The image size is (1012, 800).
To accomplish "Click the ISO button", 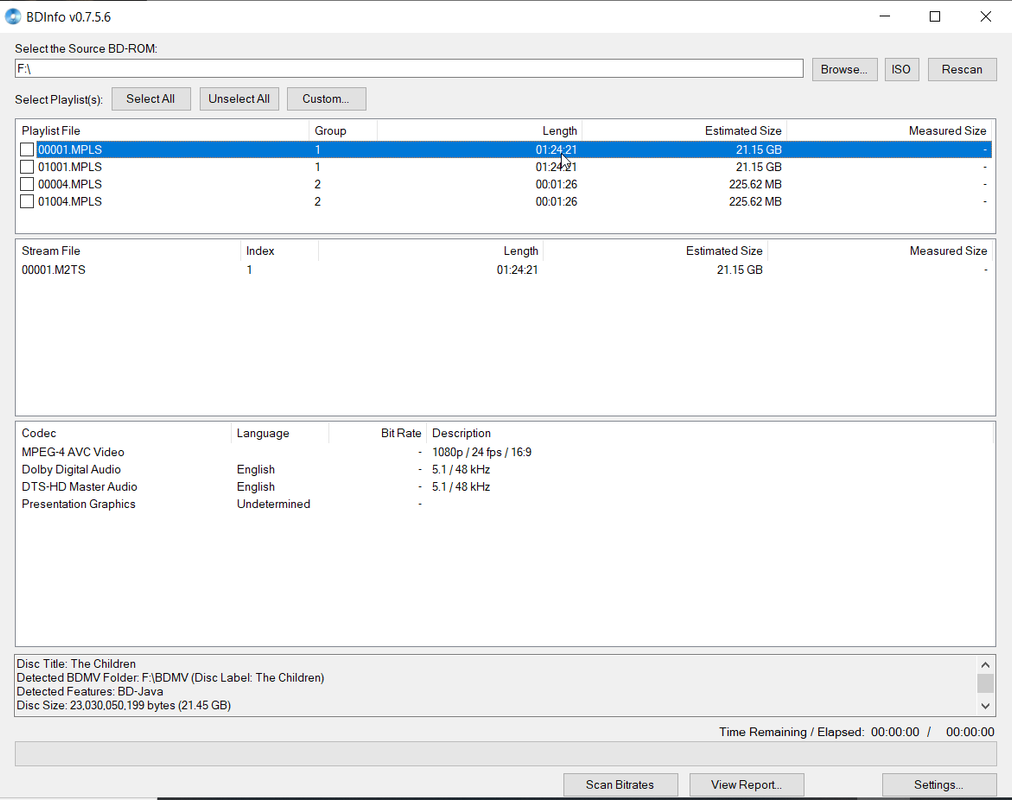I will (901, 69).
